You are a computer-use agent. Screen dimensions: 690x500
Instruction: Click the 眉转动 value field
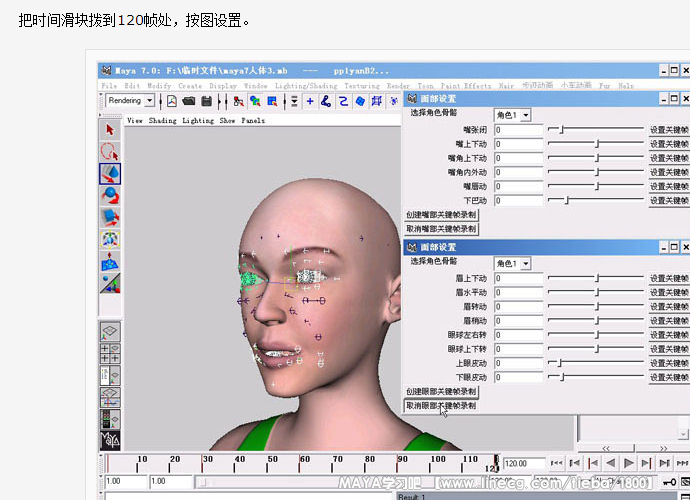pos(518,307)
